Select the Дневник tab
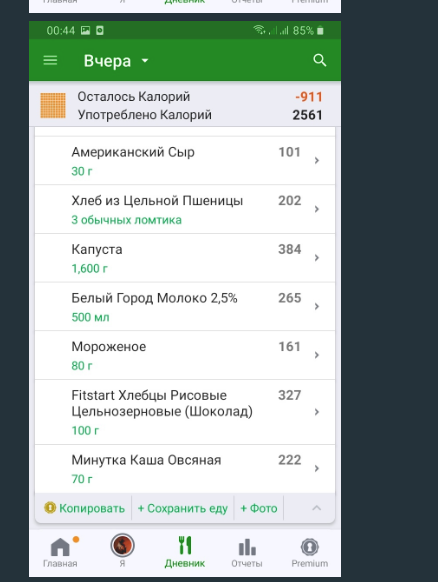Viewport: 438px width, 582px height. pos(184,552)
